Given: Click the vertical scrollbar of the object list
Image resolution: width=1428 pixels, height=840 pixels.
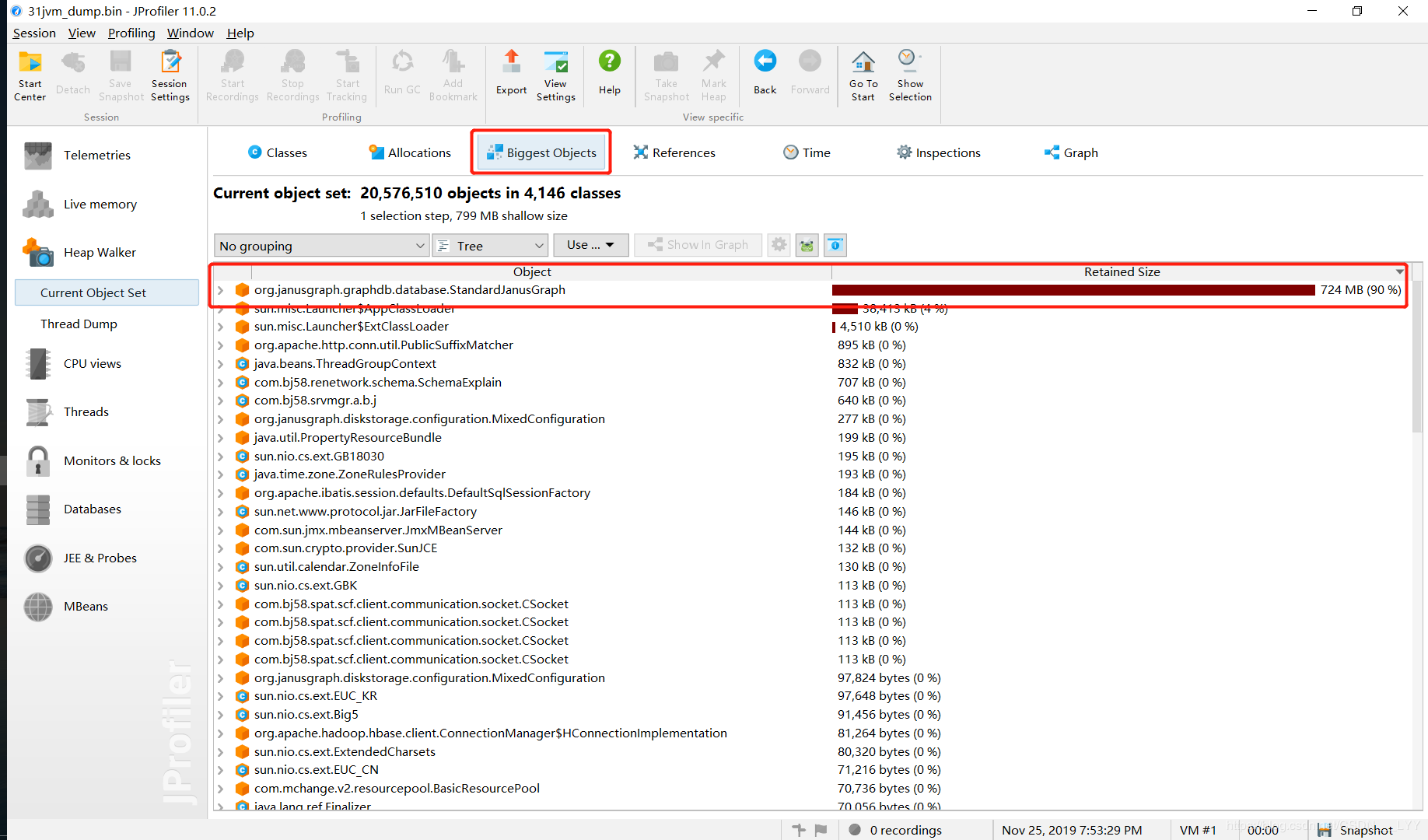Looking at the screenshot, I should tap(1417, 358).
